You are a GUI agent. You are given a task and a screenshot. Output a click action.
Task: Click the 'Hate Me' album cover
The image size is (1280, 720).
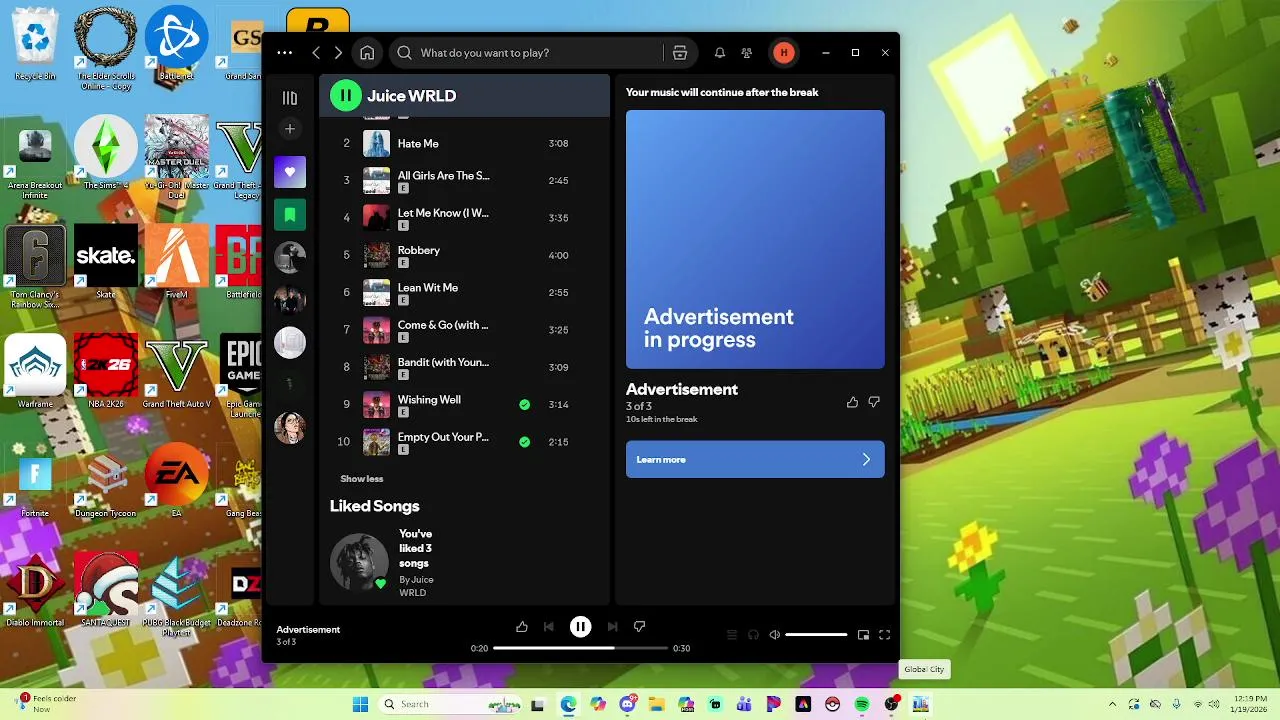(376, 144)
